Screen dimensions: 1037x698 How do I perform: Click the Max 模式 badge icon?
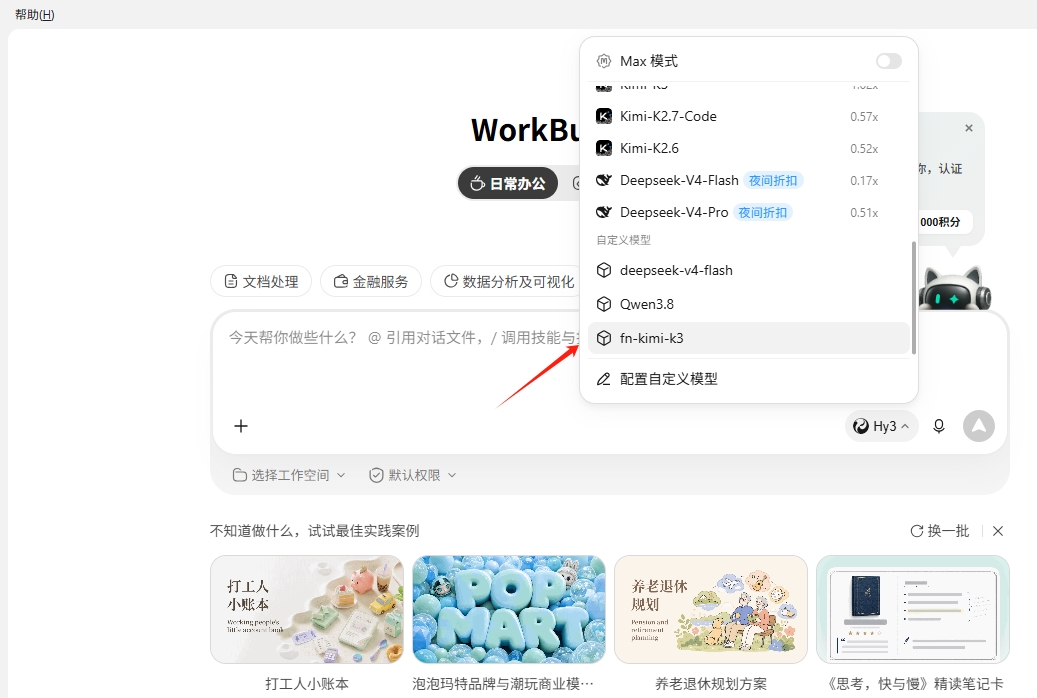point(603,61)
